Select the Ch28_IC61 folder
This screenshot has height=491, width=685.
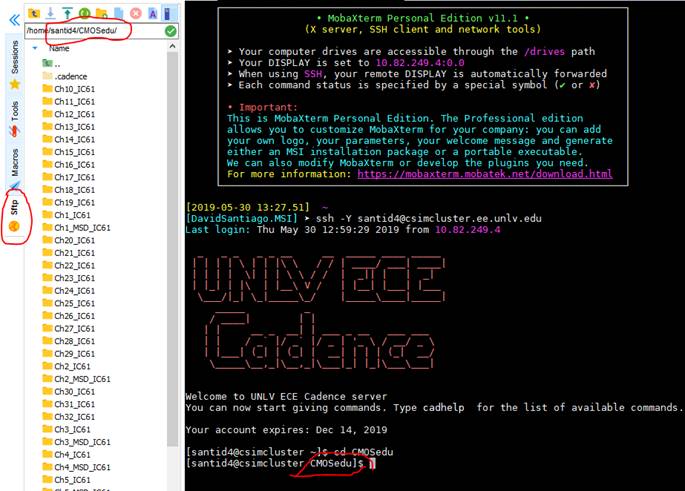(x=69, y=341)
